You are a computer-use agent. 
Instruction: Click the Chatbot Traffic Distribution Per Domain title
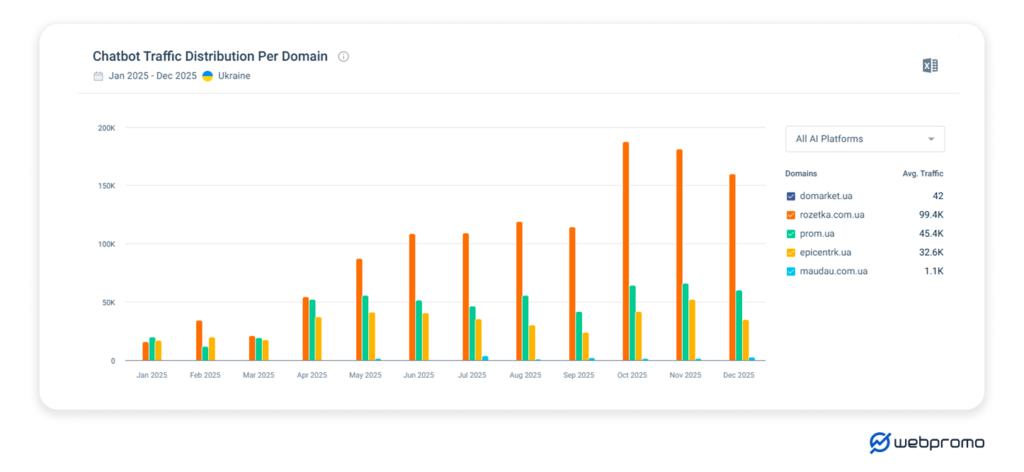[x=210, y=56]
